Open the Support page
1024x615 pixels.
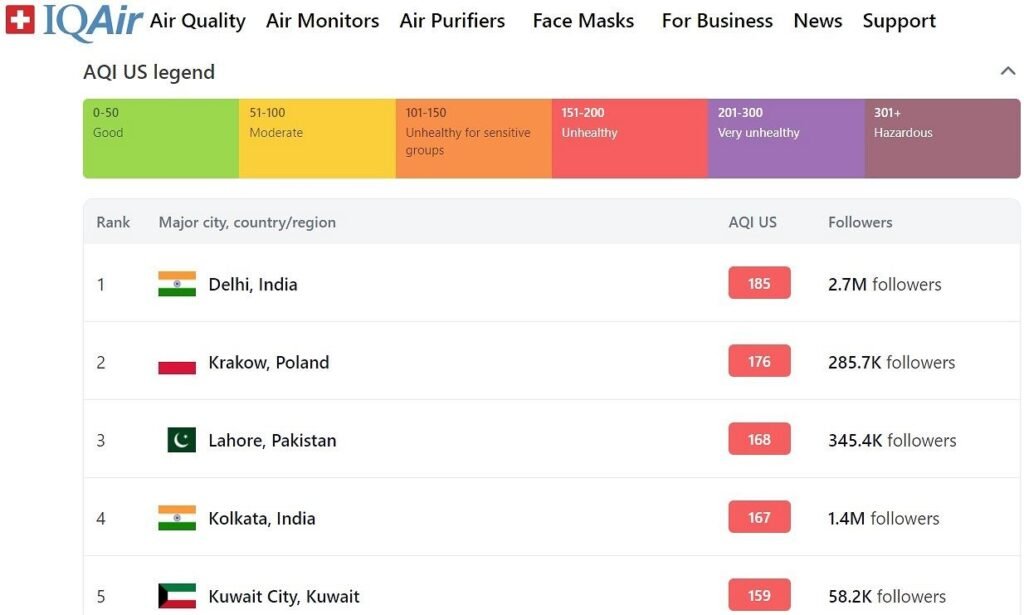(899, 21)
